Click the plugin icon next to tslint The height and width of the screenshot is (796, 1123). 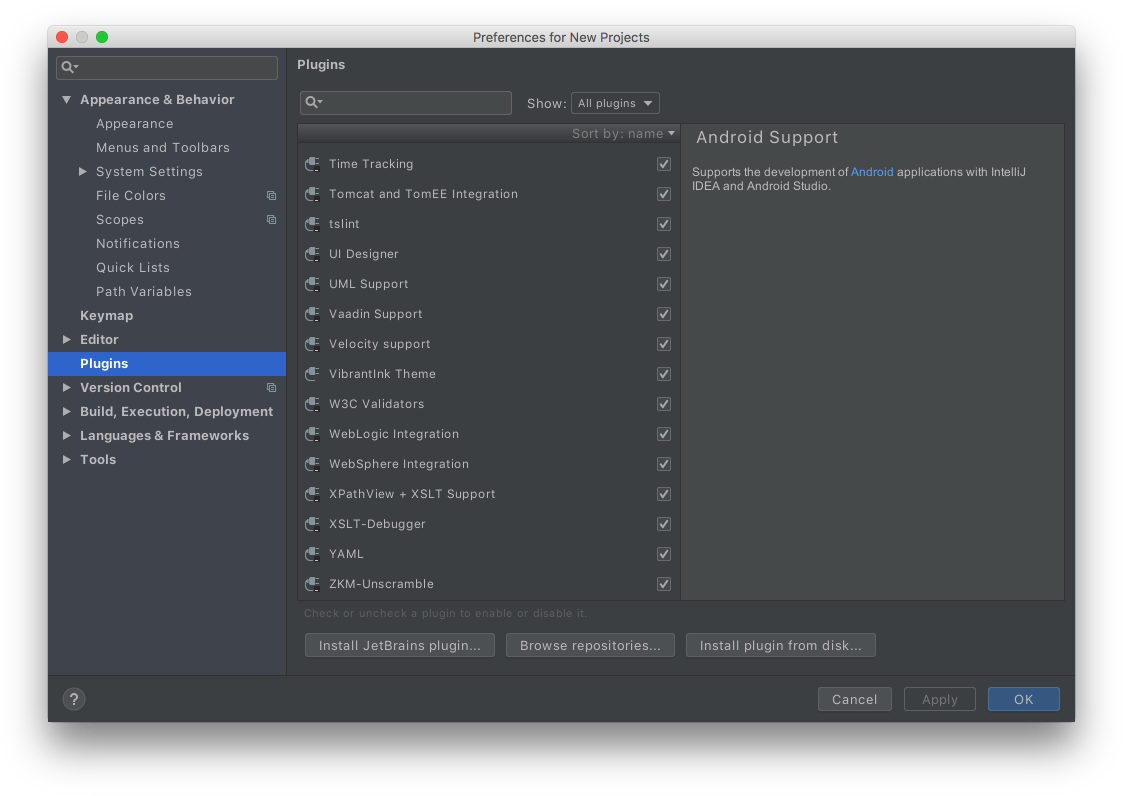(312, 224)
